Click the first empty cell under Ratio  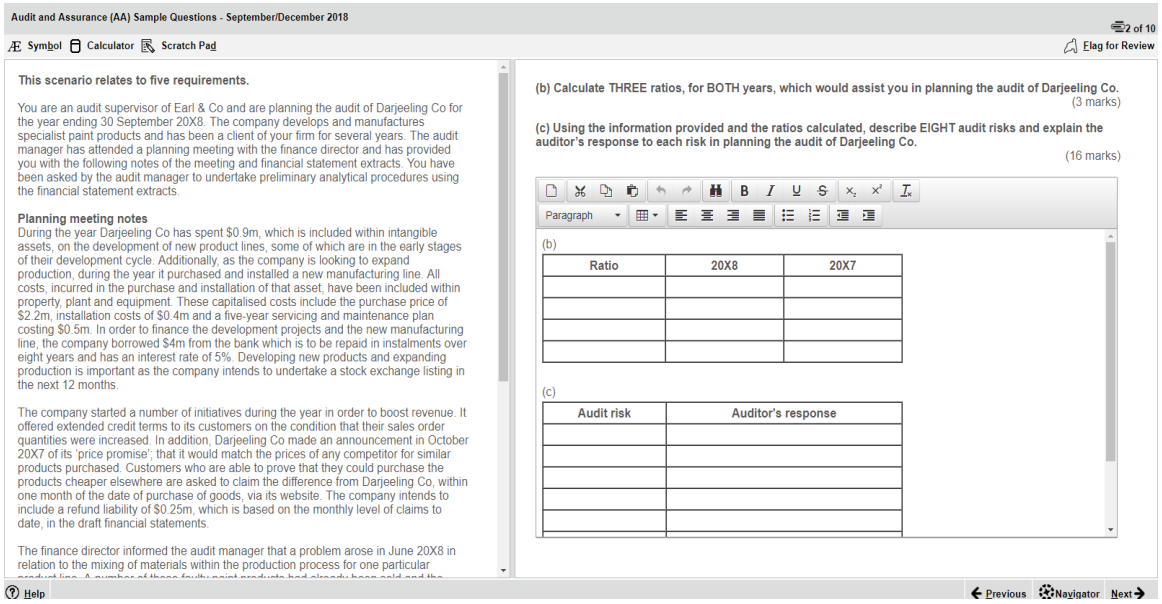click(x=604, y=287)
